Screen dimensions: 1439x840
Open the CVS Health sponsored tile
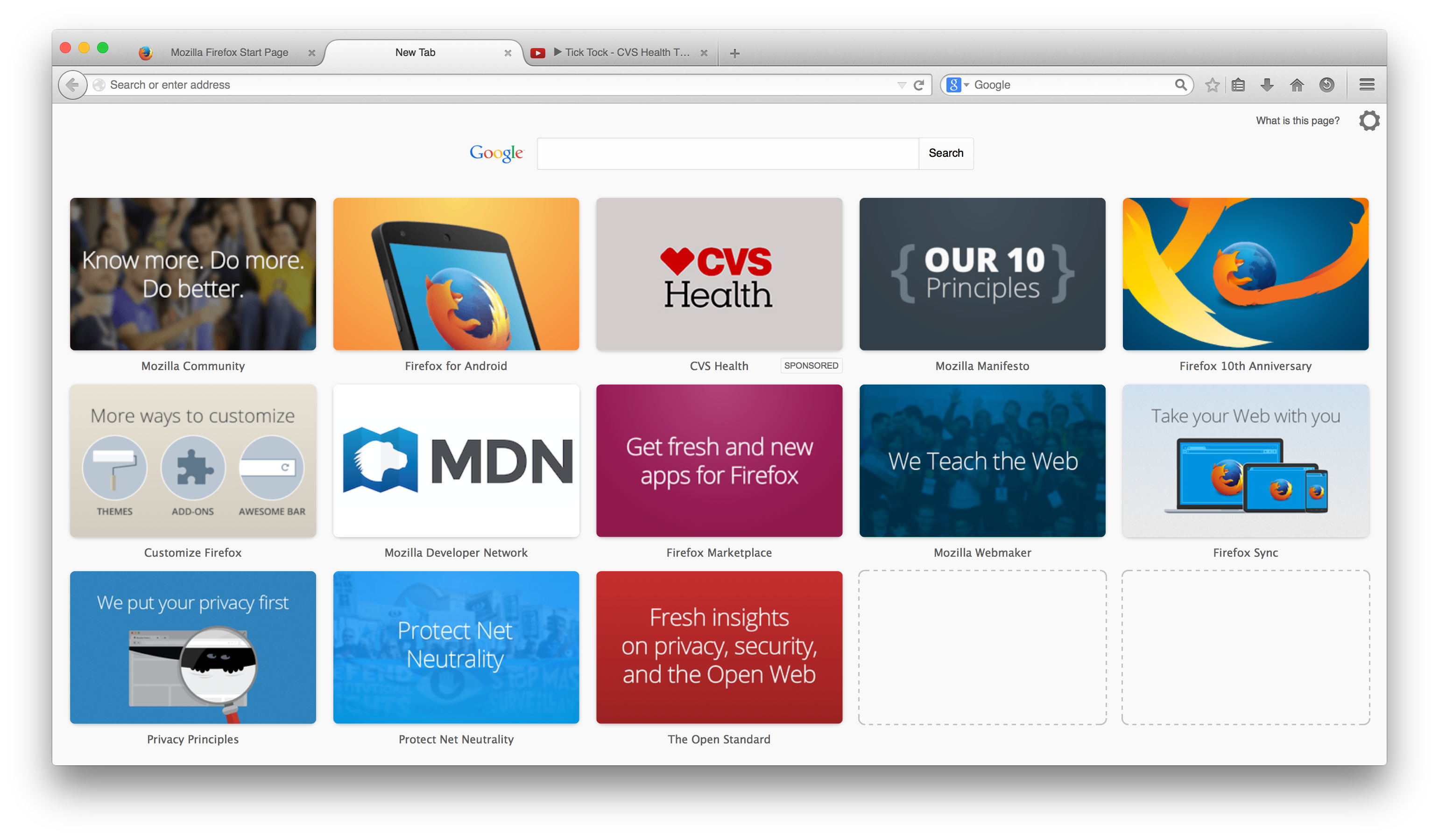click(x=719, y=274)
